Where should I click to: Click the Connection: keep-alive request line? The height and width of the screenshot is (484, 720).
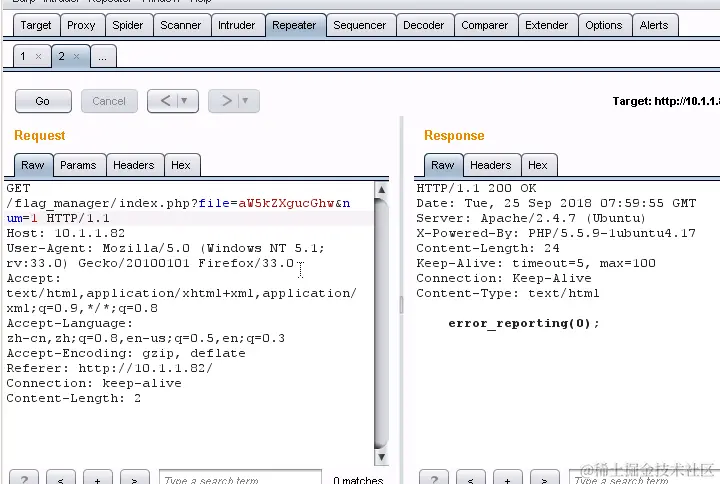[x=94, y=383]
